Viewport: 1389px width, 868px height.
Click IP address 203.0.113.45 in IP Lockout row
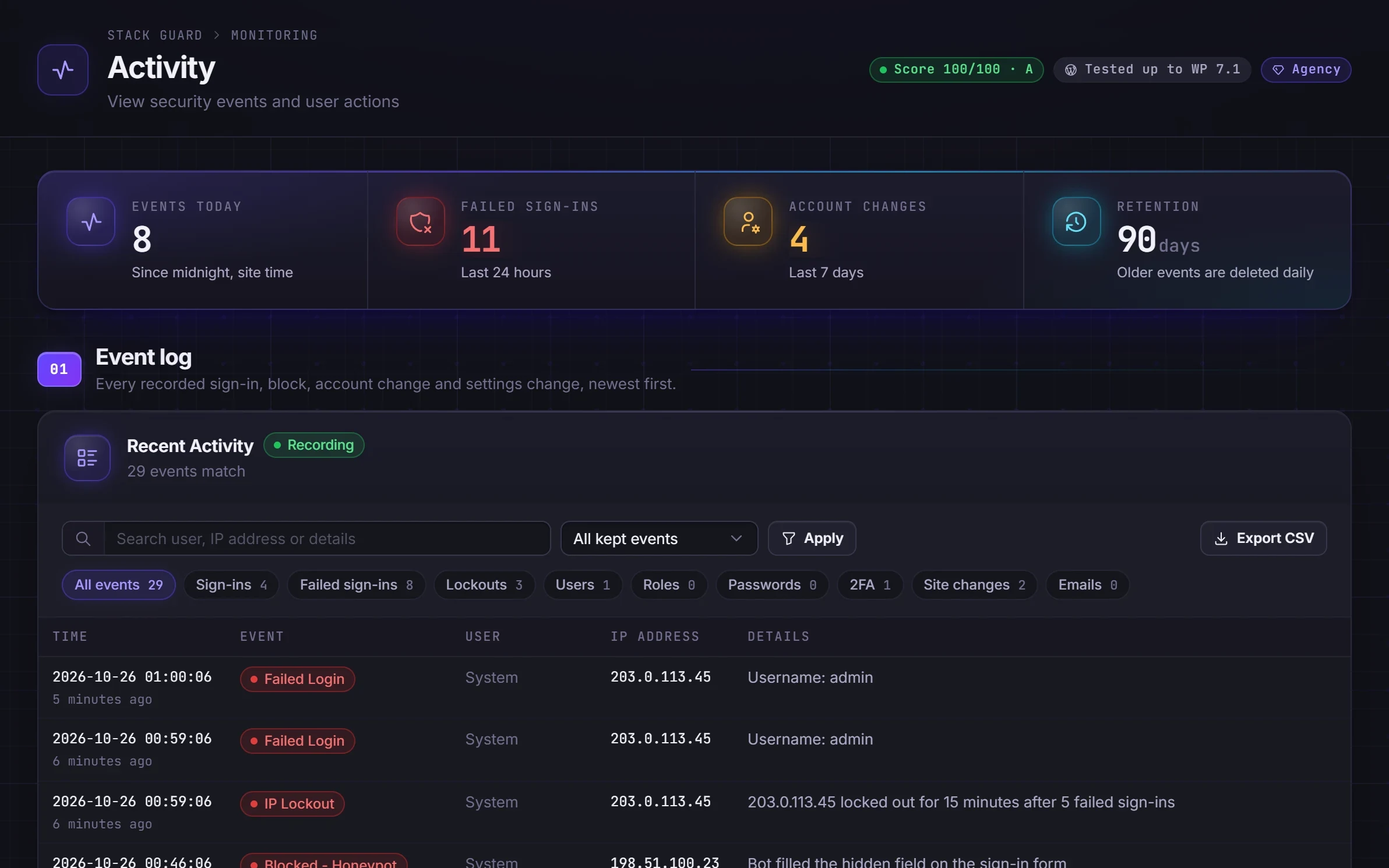pyautogui.click(x=661, y=802)
